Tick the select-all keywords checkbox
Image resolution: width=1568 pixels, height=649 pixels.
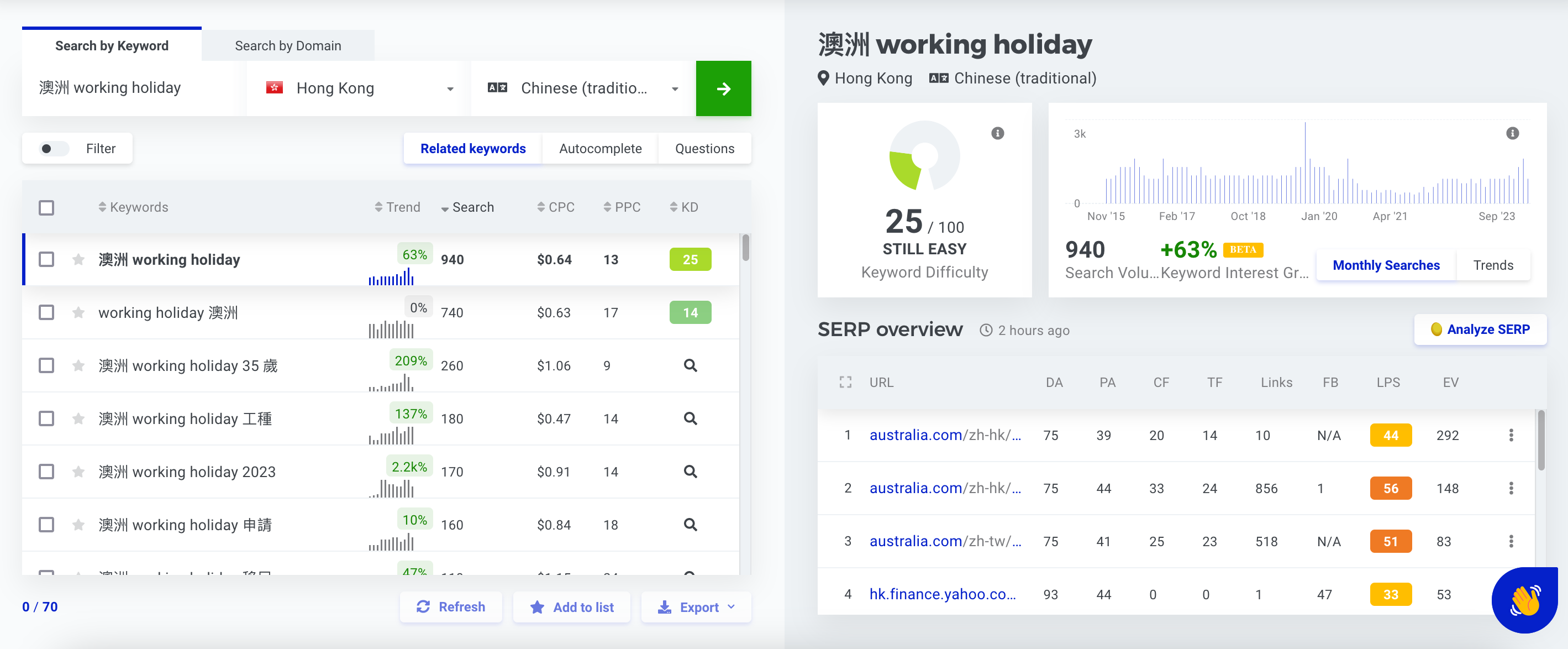coord(46,208)
